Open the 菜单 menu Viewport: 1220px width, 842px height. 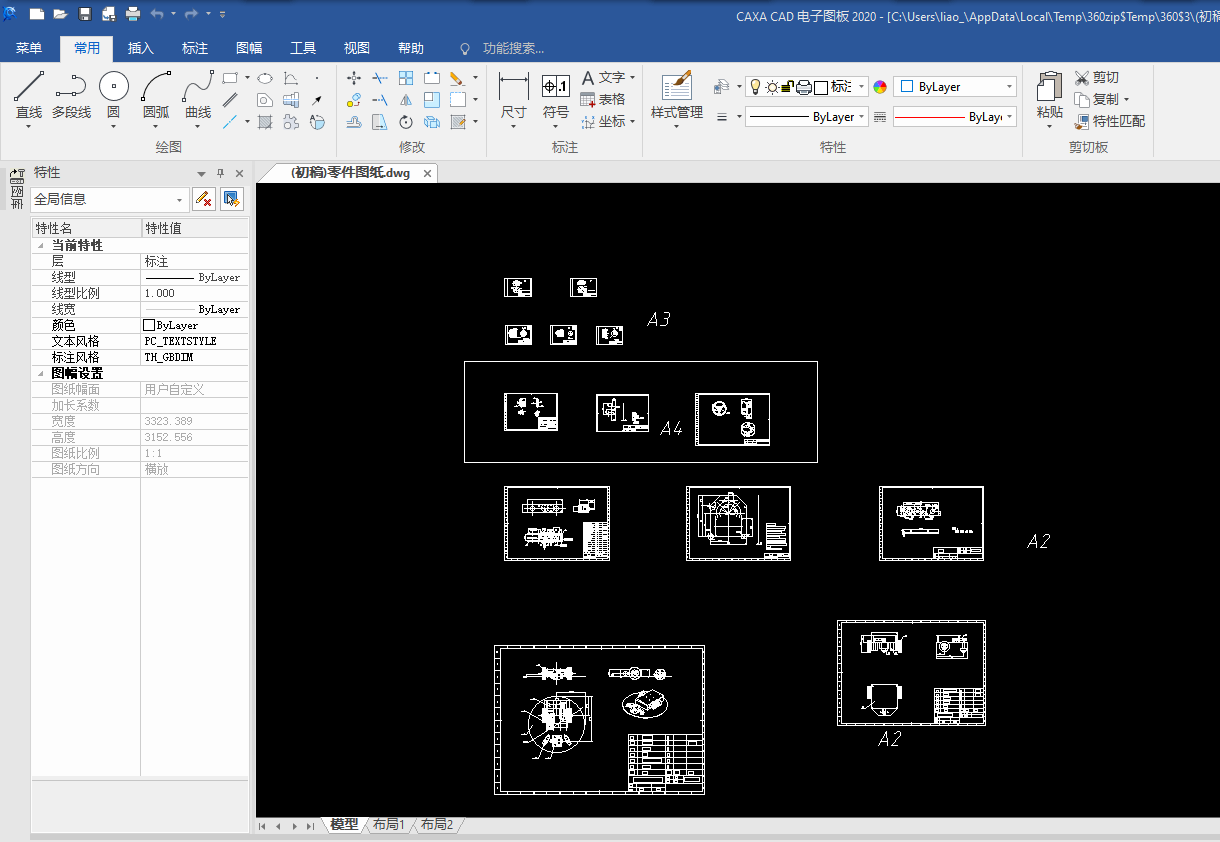point(29,48)
